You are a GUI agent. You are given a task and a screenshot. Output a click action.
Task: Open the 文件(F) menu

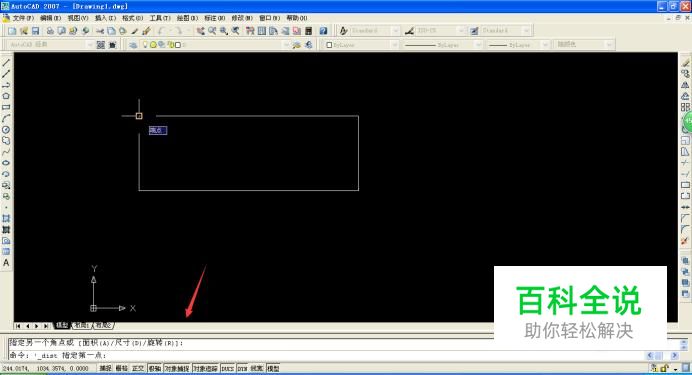(23, 18)
